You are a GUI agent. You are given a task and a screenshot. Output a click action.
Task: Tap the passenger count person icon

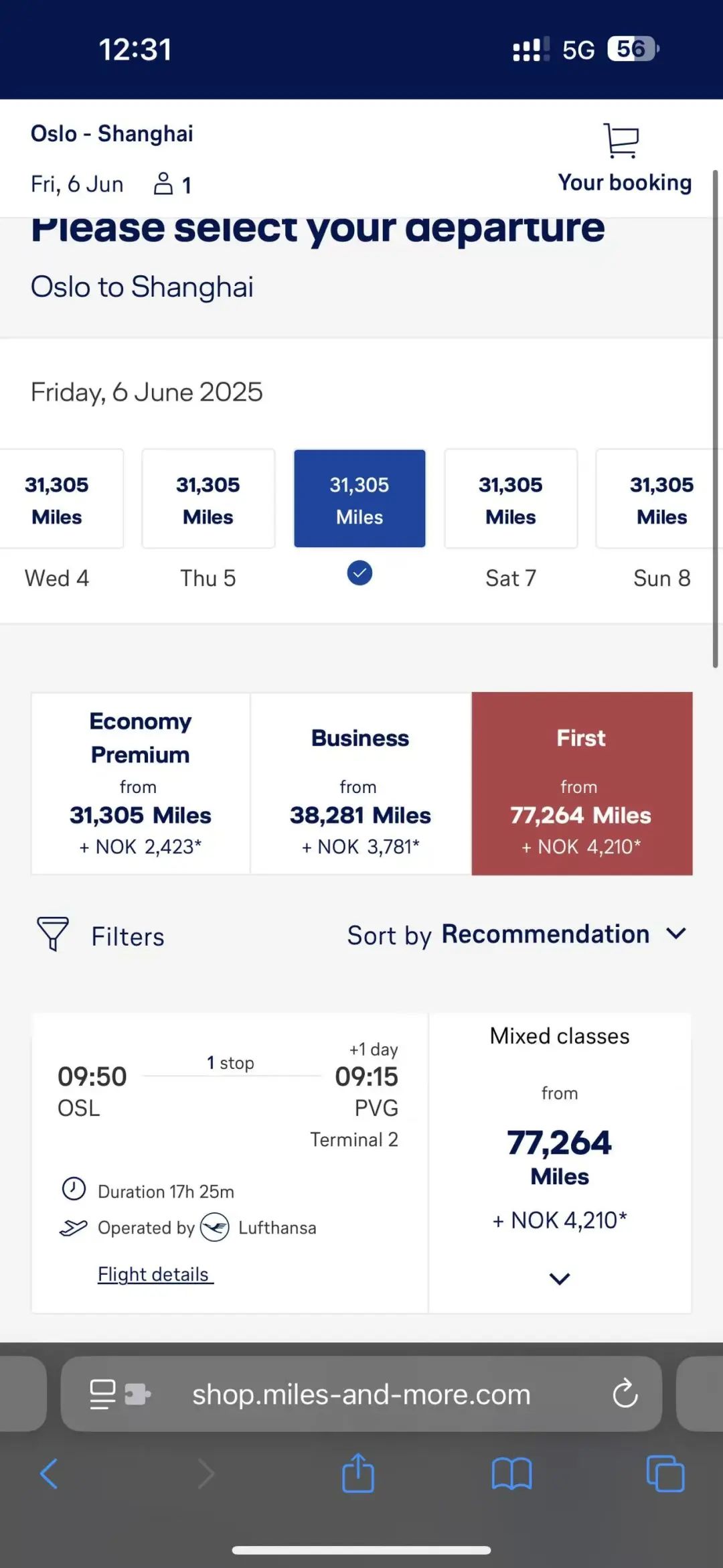point(163,184)
